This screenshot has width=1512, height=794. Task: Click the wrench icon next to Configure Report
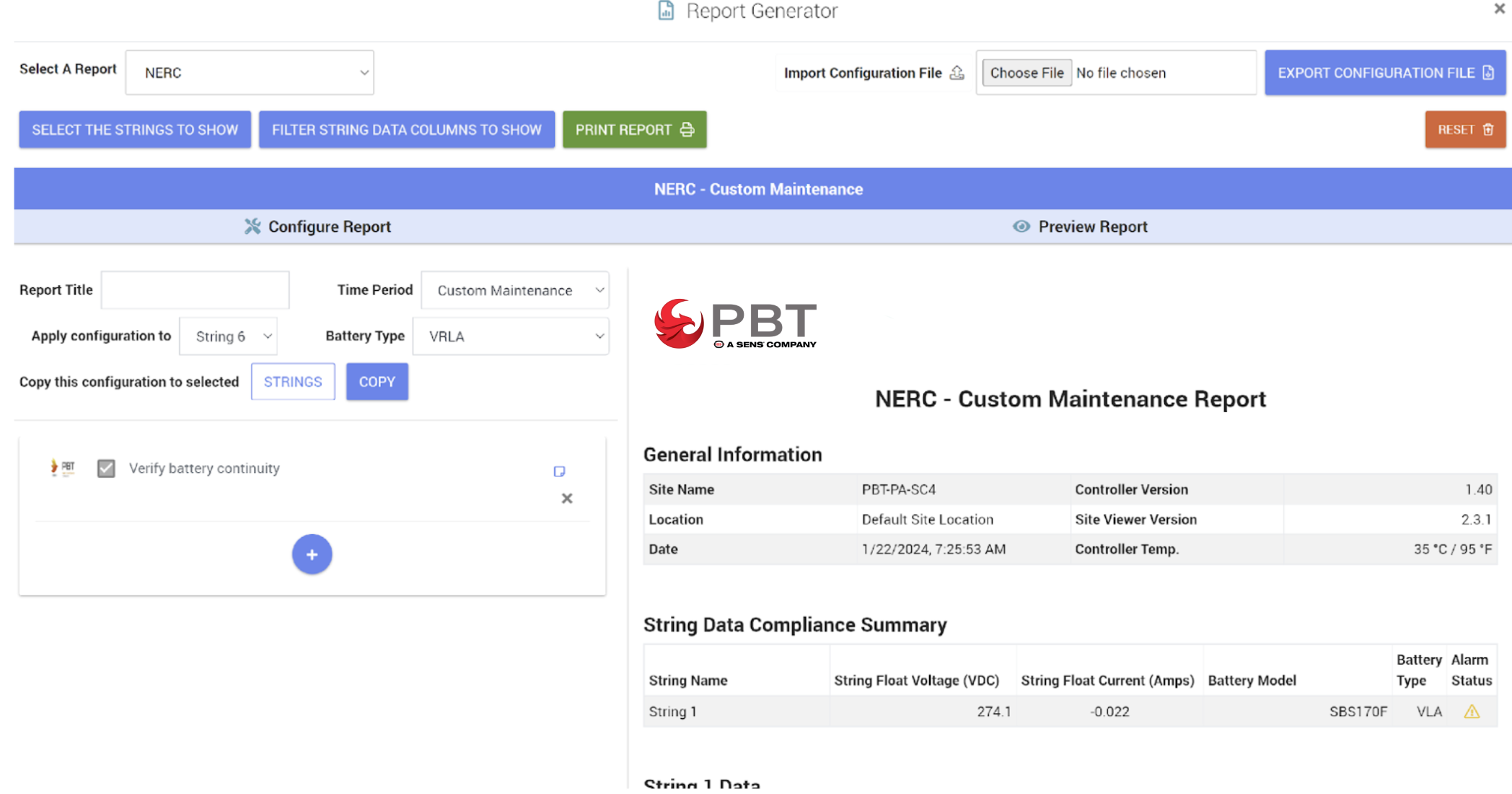pyautogui.click(x=252, y=226)
